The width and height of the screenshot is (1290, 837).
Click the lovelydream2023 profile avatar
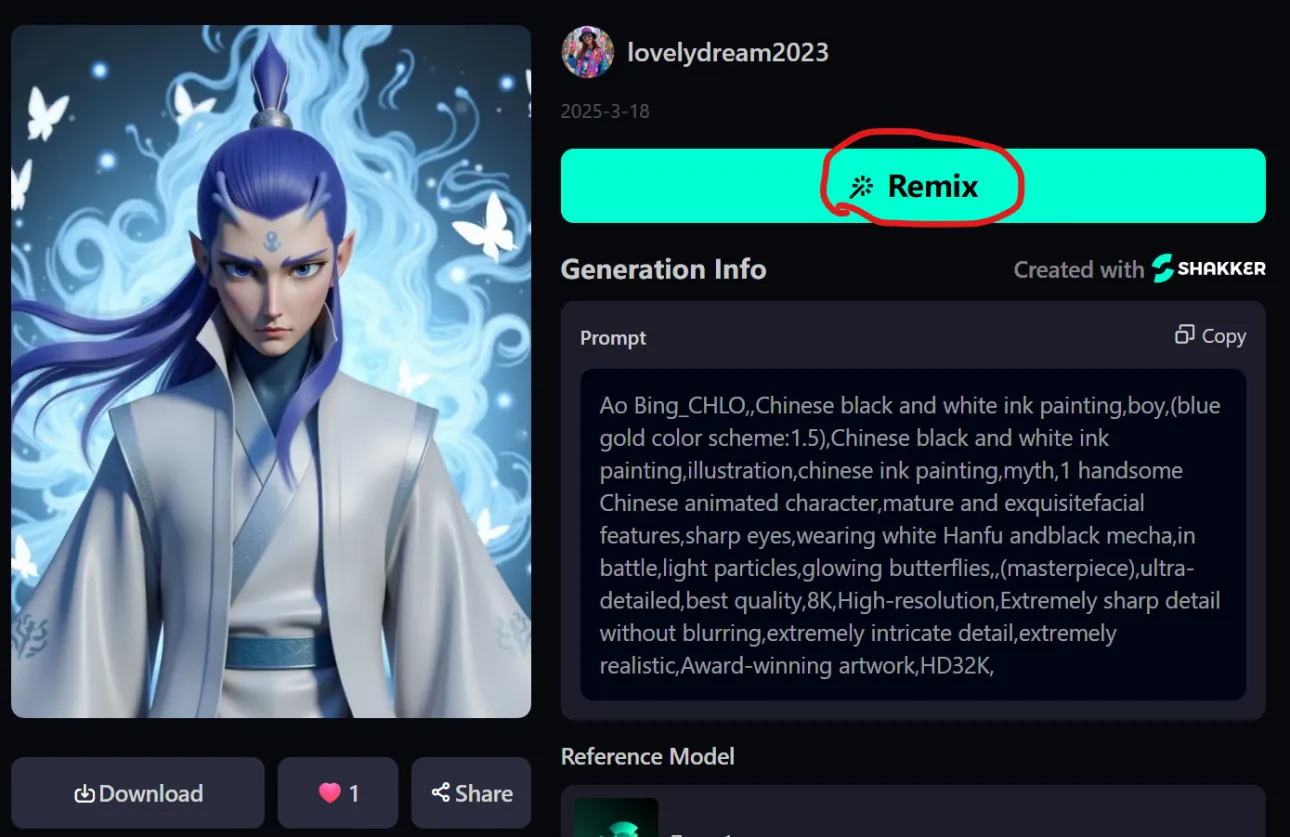[587, 52]
